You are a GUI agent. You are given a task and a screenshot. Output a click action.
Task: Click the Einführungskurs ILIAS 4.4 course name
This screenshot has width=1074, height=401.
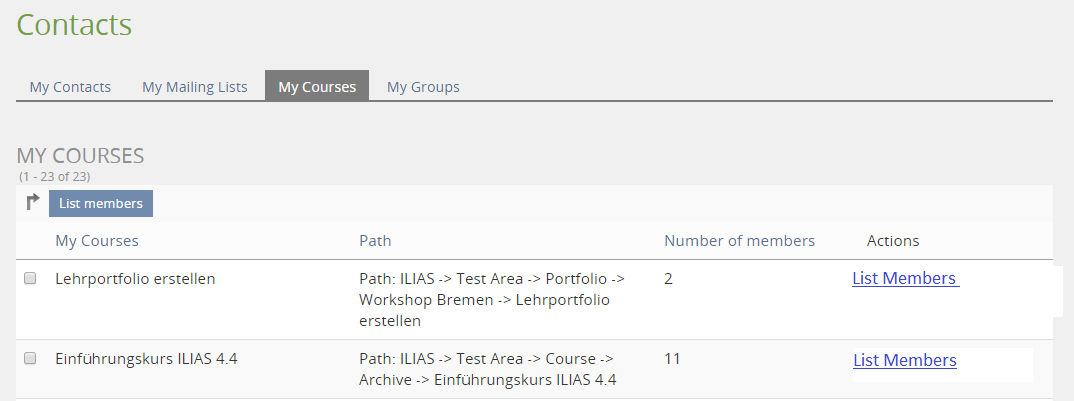coord(146,359)
